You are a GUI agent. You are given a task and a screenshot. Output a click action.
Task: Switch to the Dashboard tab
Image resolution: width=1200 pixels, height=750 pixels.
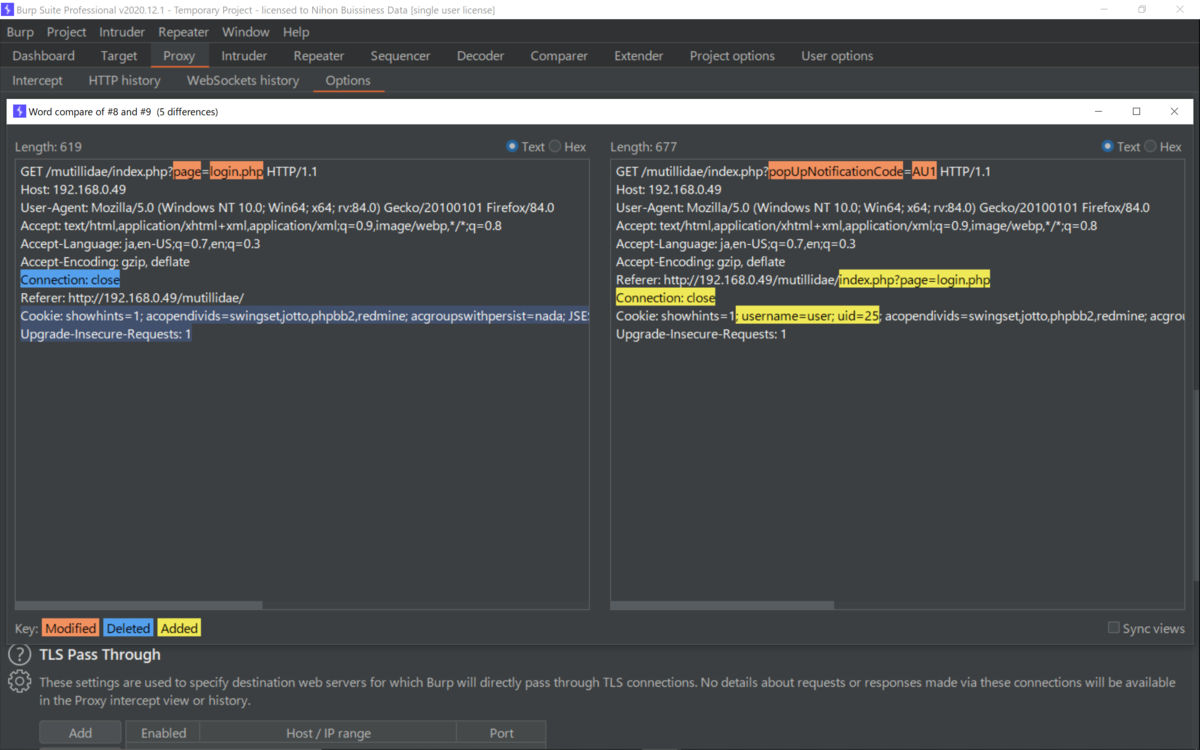coord(44,56)
